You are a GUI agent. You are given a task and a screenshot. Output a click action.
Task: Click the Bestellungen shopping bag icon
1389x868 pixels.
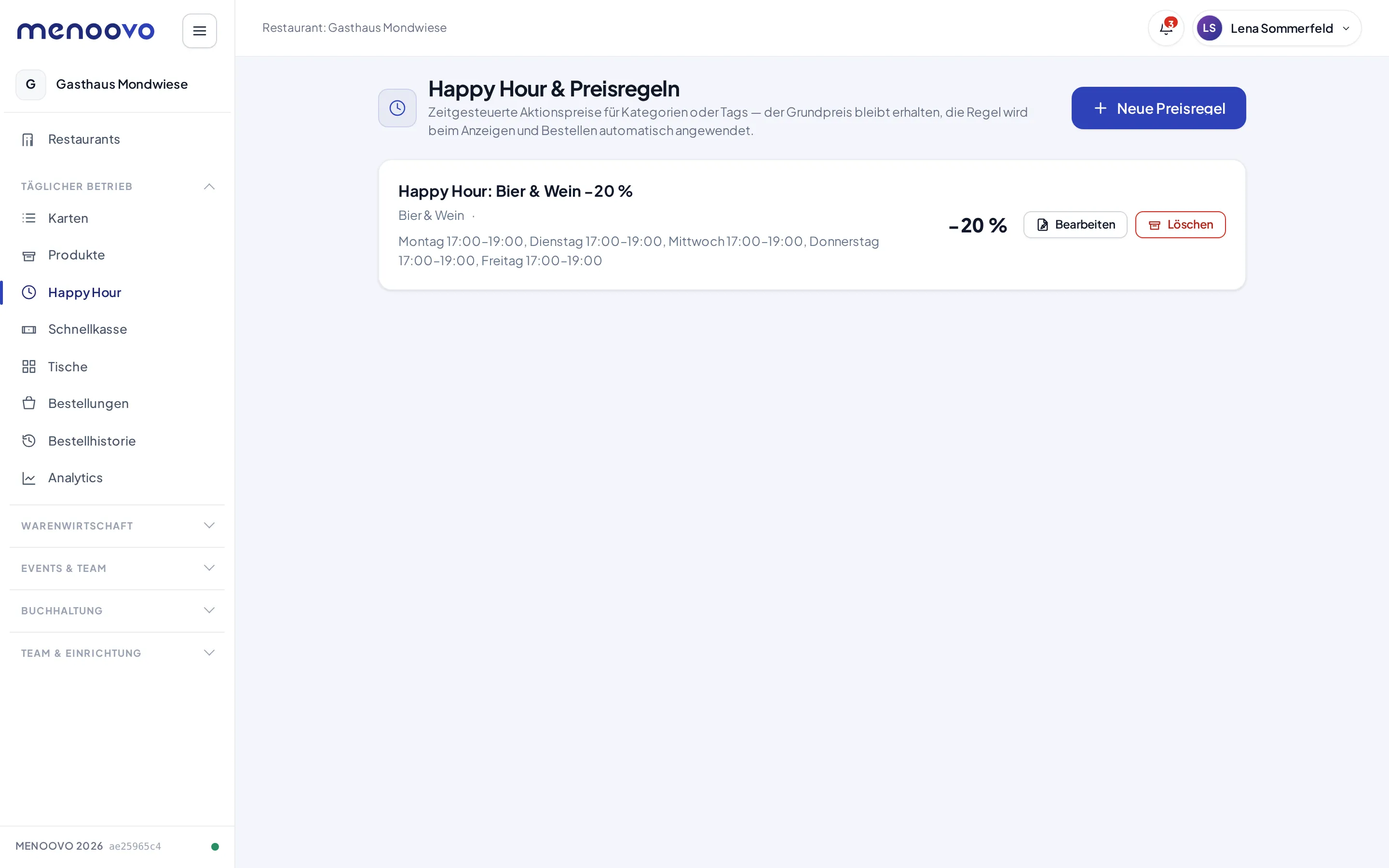(x=29, y=403)
